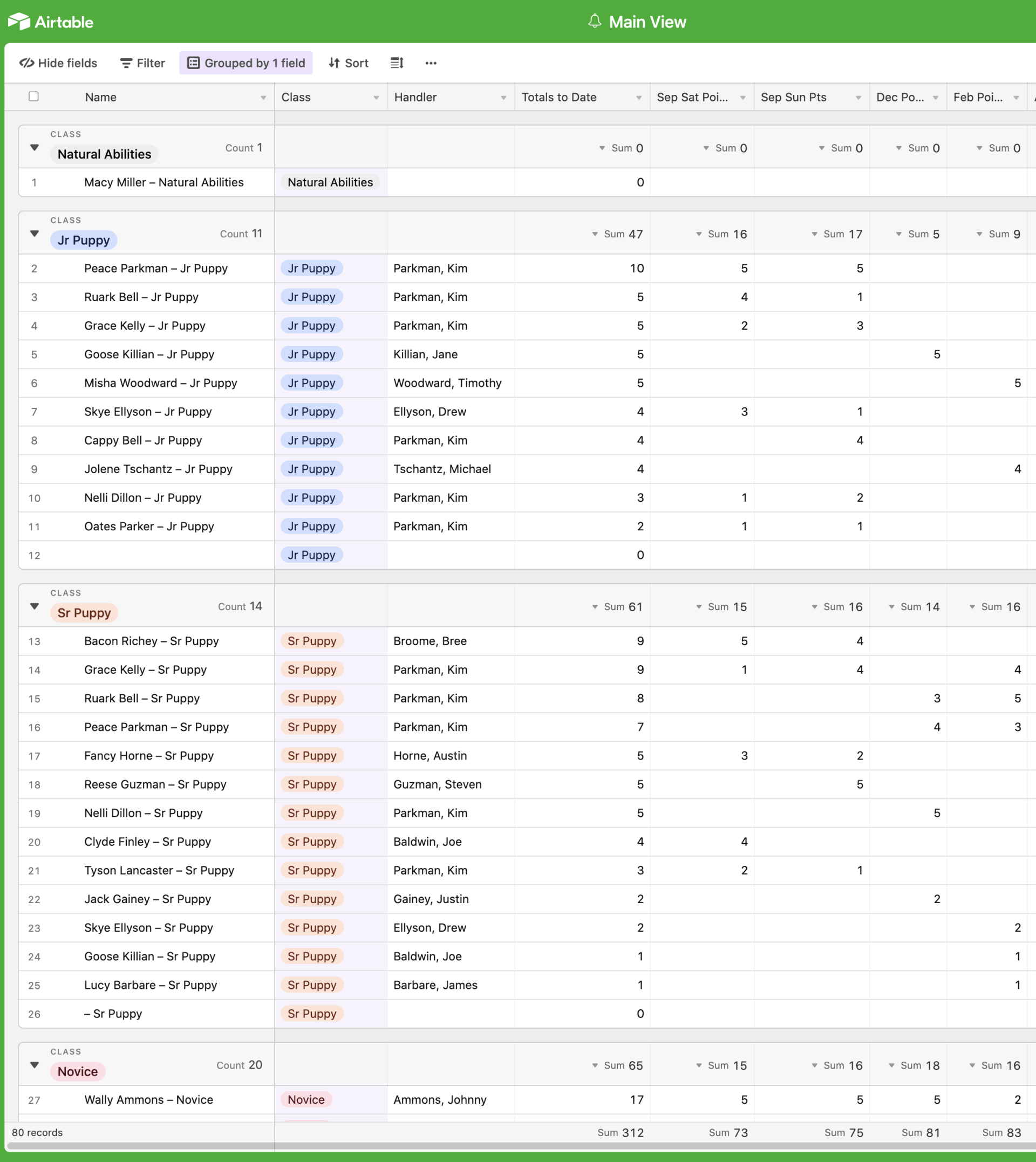Image resolution: width=1036 pixels, height=1162 pixels.
Task: Open the Feb Points column dropdown arrow
Action: [1016, 98]
